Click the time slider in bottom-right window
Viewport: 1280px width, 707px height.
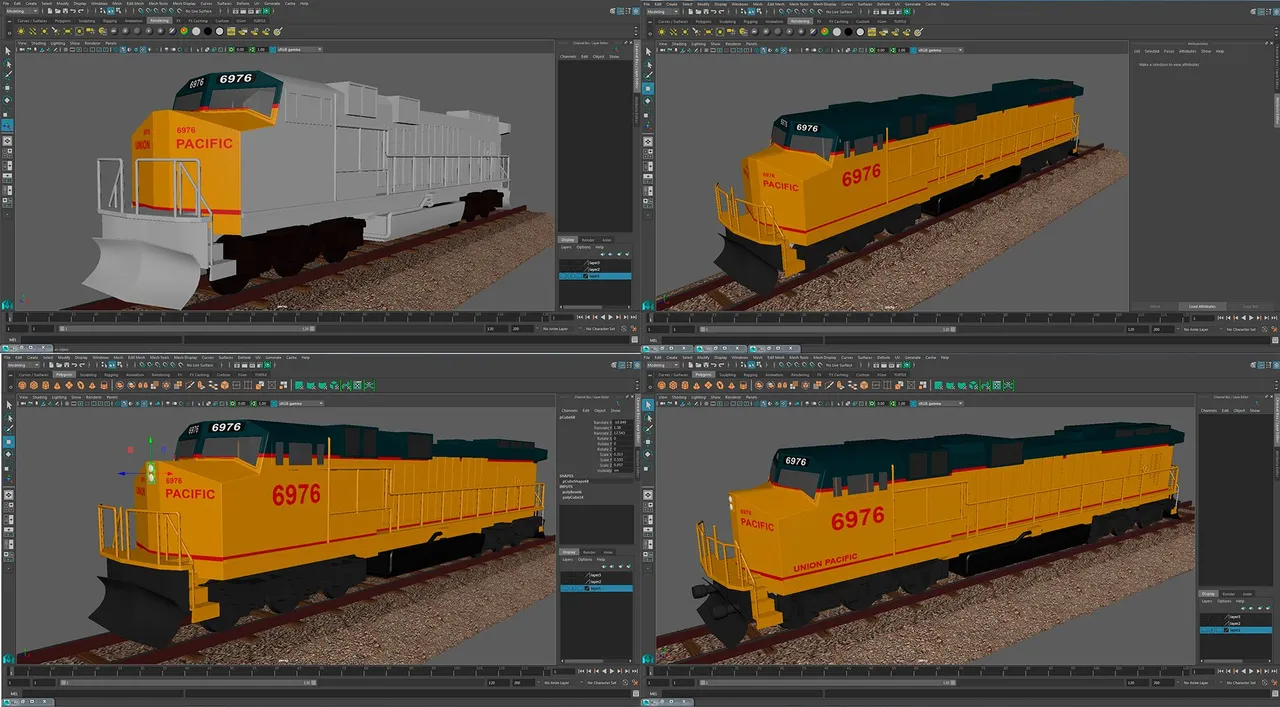click(918, 672)
